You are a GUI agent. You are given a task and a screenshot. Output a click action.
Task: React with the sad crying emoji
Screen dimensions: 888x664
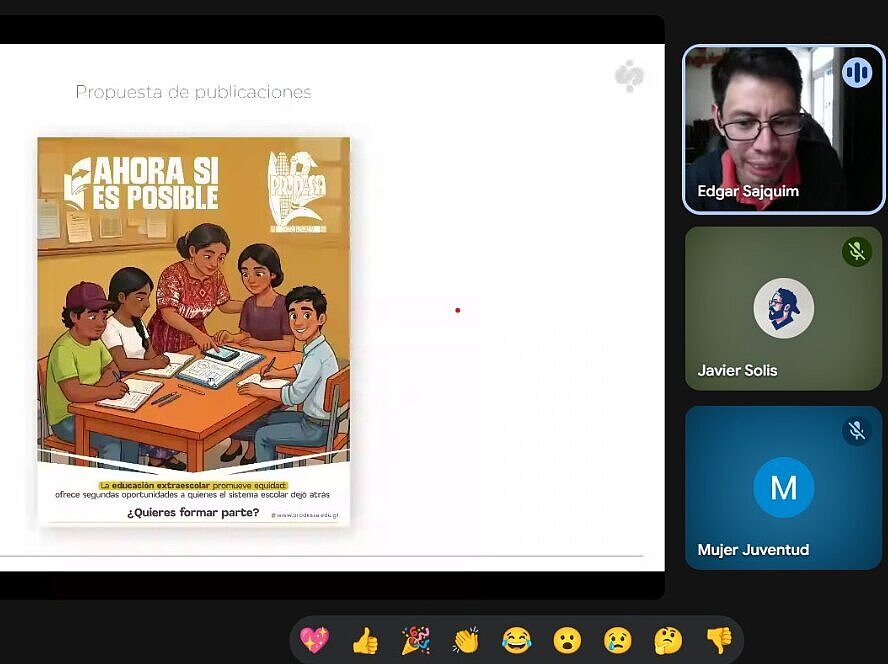click(x=617, y=640)
